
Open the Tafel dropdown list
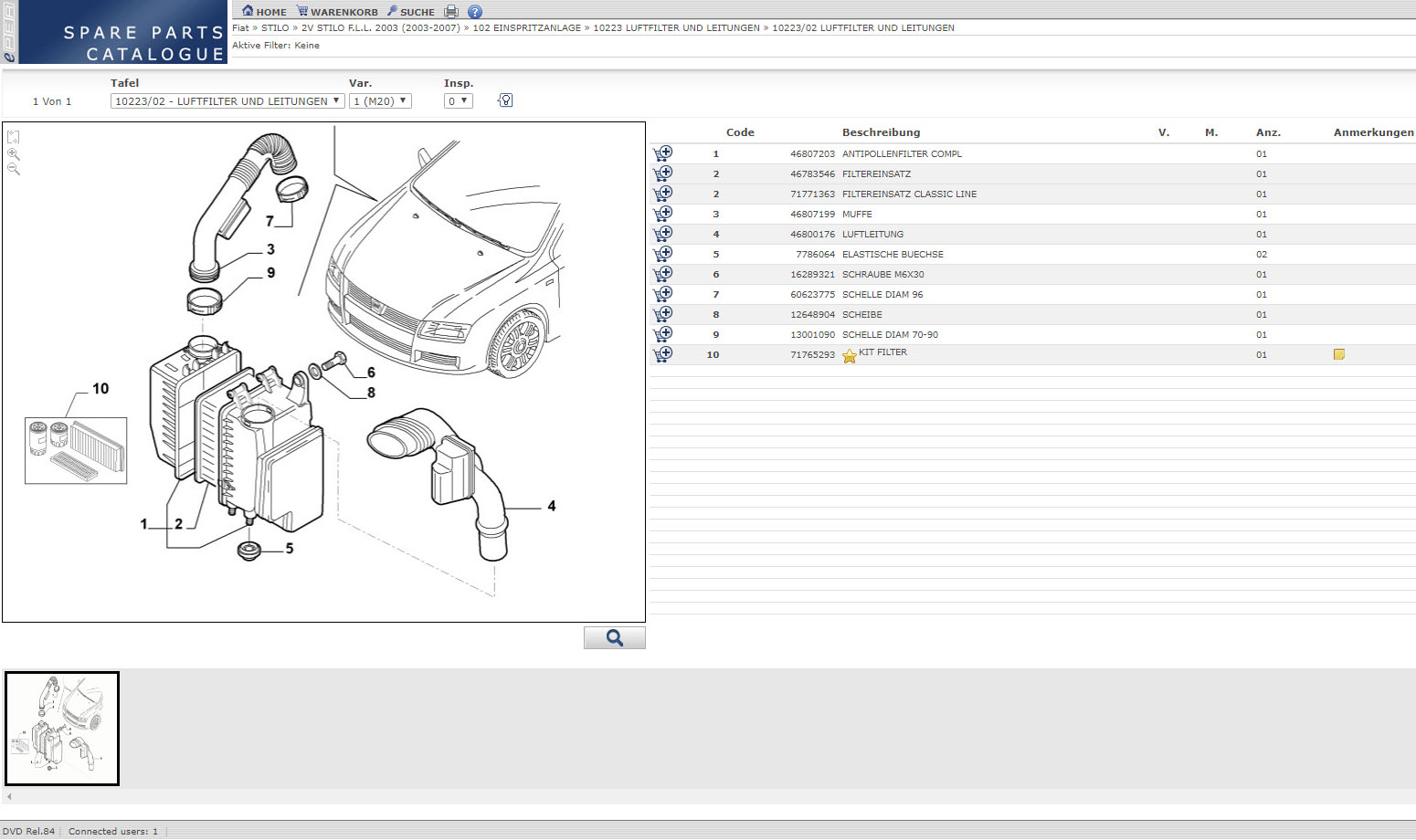[x=227, y=101]
